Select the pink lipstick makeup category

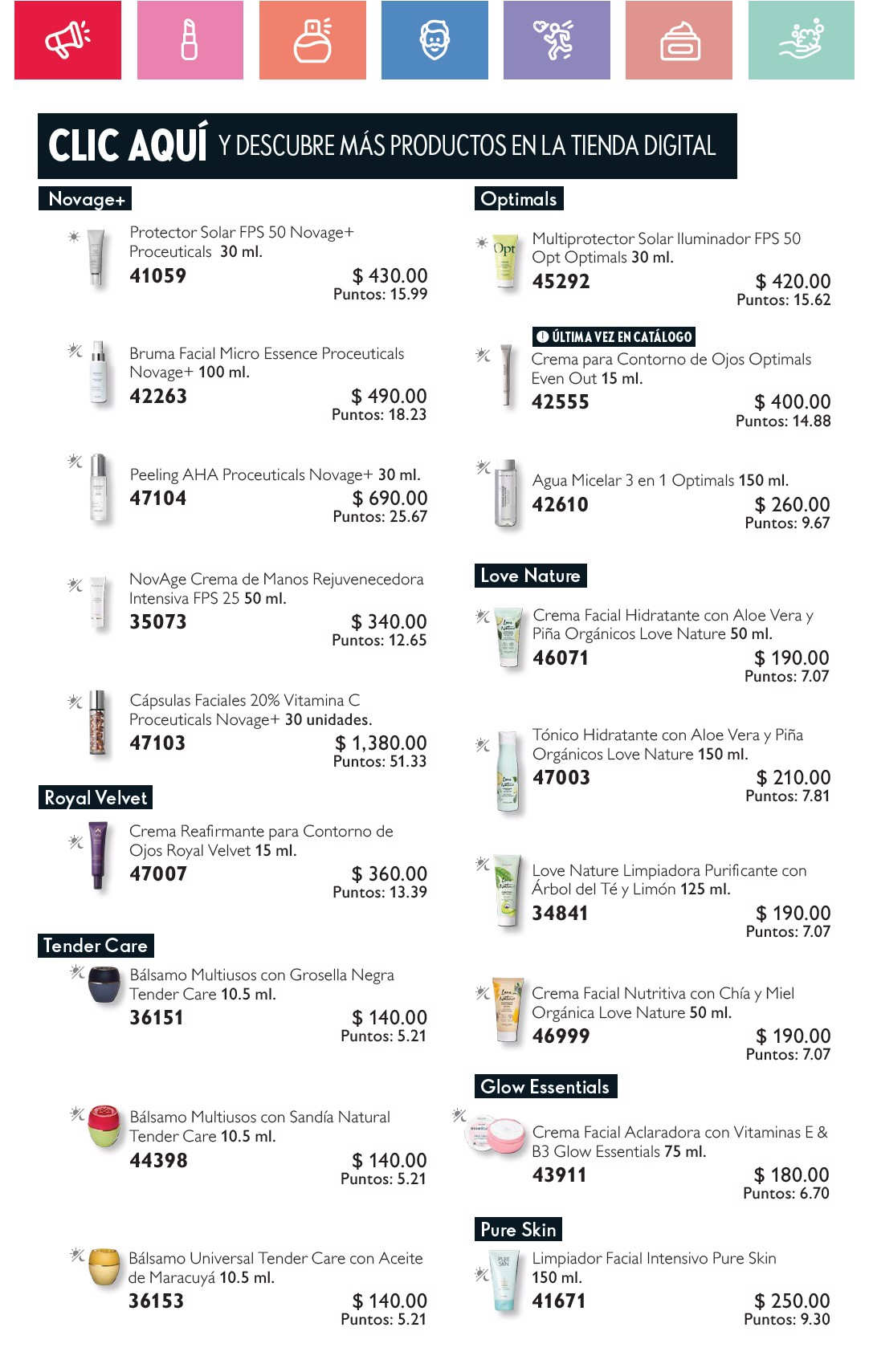pyautogui.click(x=190, y=40)
